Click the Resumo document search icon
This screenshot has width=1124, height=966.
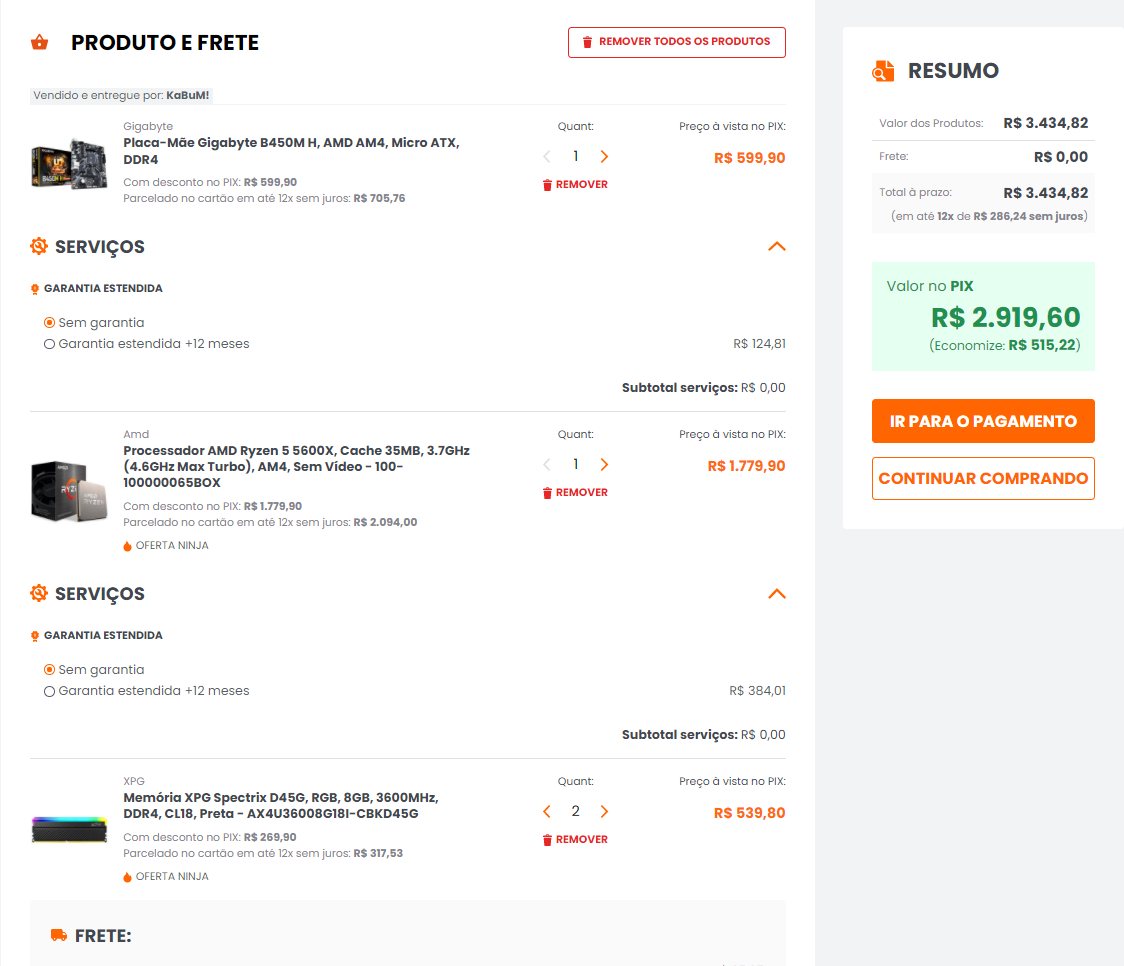pyautogui.click(x=883, y=71)
